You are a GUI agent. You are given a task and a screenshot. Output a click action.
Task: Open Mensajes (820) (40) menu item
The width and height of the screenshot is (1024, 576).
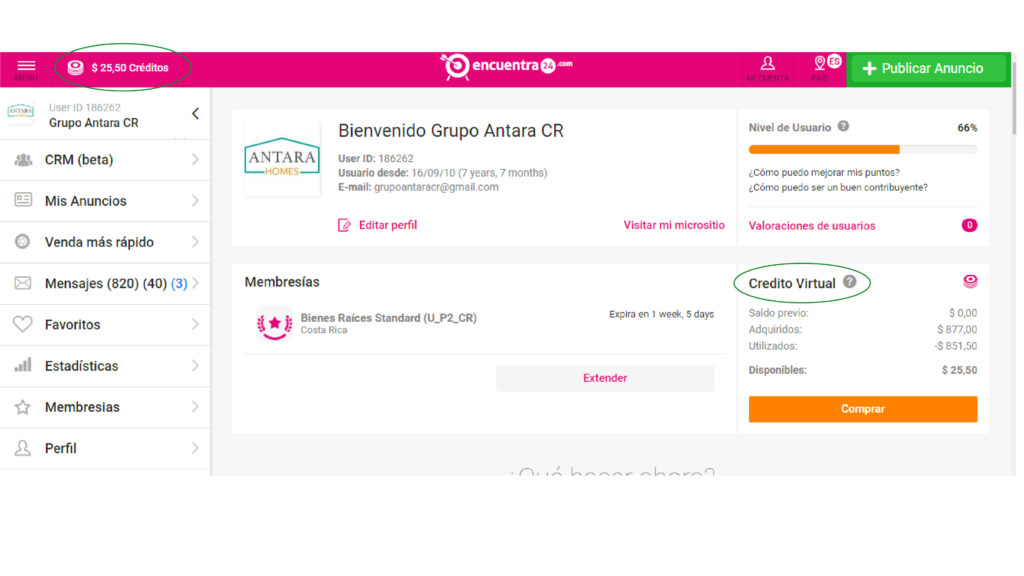(105, 283)
